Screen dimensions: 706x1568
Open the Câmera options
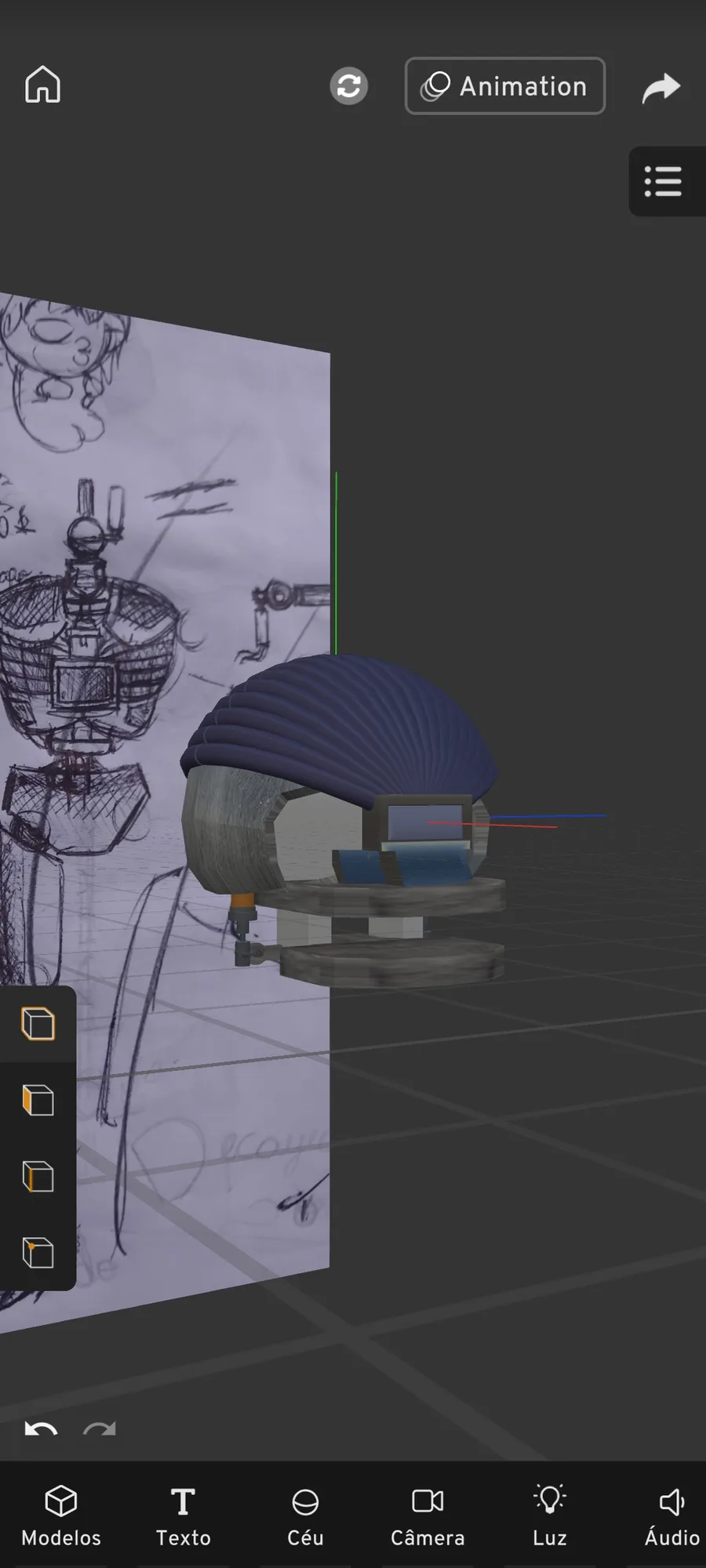point(428,1516)
